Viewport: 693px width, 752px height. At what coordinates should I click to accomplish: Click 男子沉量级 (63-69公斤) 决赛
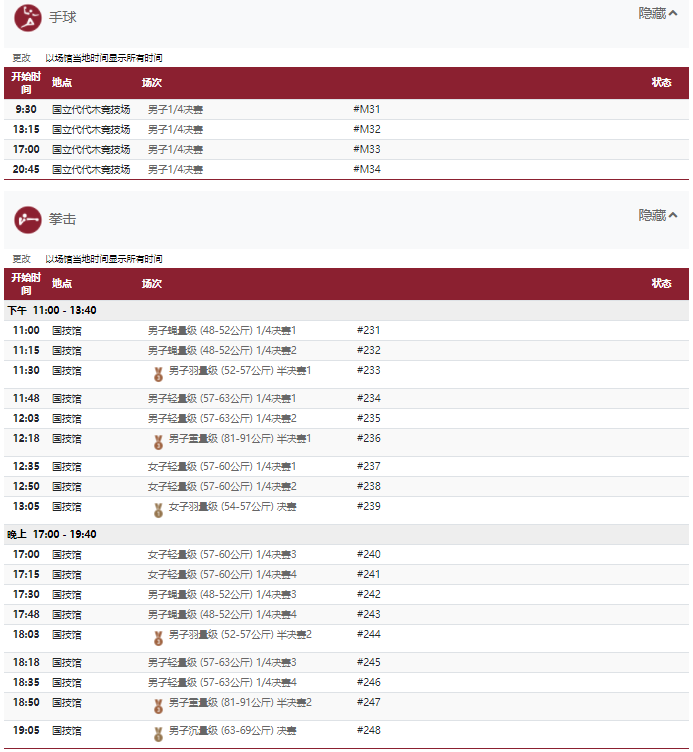click(233, 731)
